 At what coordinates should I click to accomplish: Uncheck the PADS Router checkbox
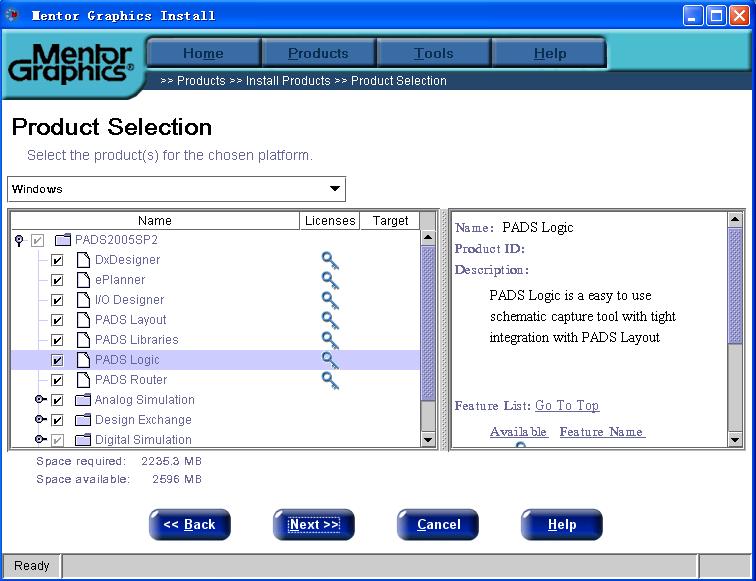point(57,380)
